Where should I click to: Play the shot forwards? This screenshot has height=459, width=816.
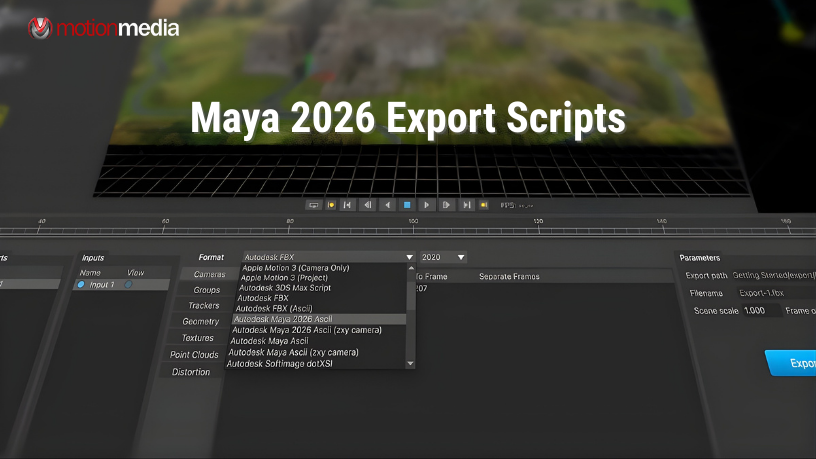point(426,205)
